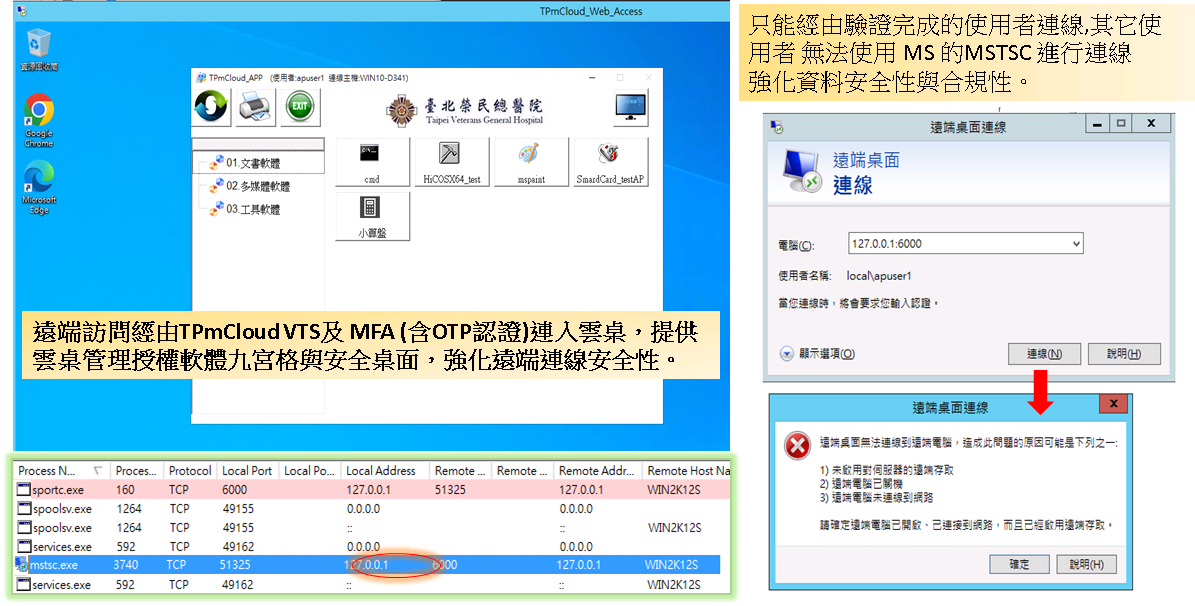Click the 連線(N) connect button
This screenshot has height=606, width=1195.
point(1044,354)
